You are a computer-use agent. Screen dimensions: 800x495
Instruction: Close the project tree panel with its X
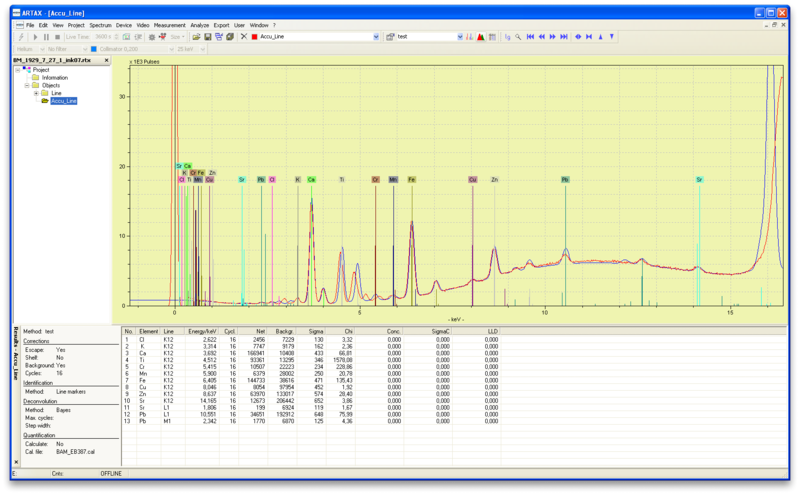tap(107, 60)
